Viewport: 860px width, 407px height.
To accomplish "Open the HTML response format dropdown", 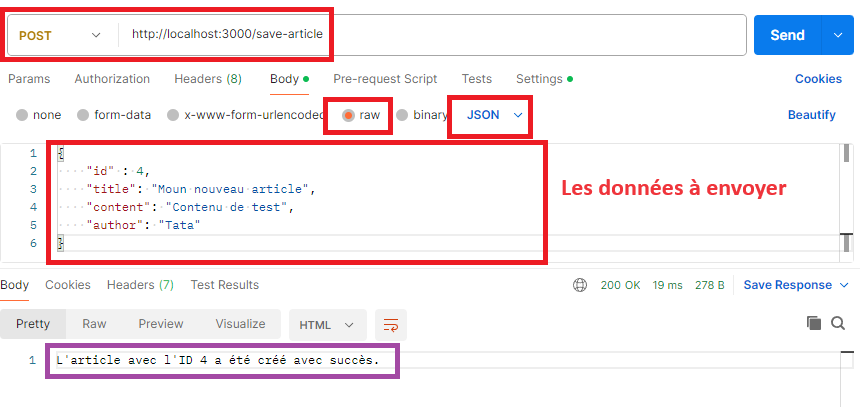I will click(x=327, y=325).
